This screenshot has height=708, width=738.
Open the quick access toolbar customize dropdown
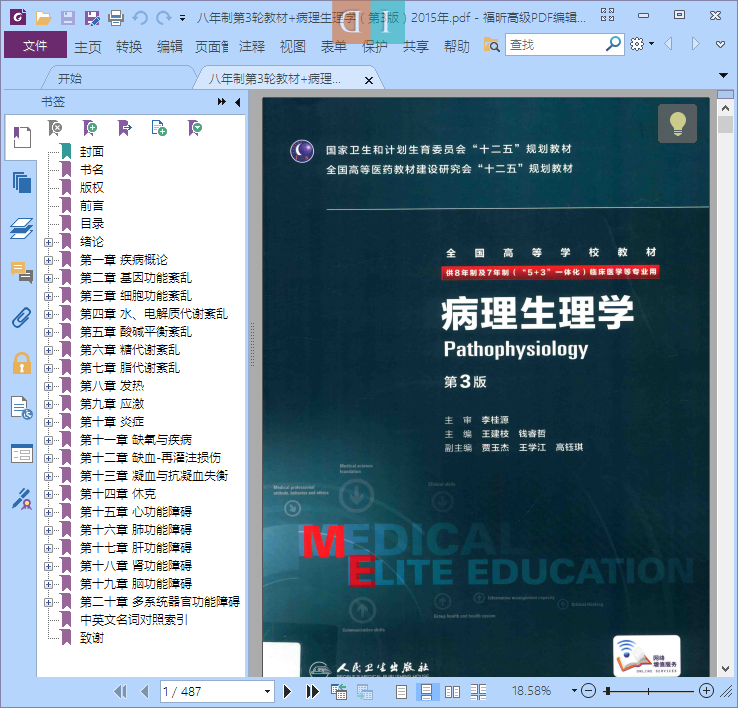pyautogui.click(x=182, y=19)
